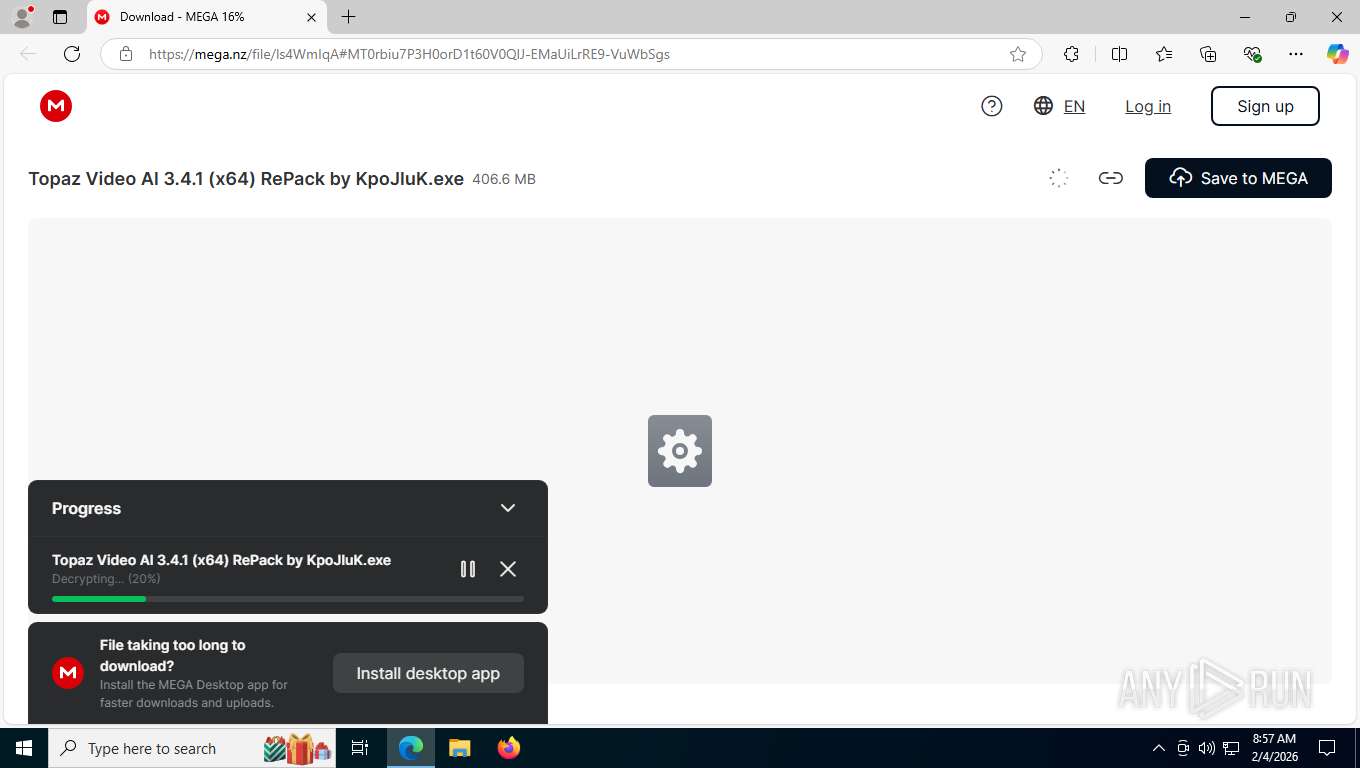Open the Collections icon
Image resolution: width=1360 pixels, height=768 pixels.
[1208, 54]
